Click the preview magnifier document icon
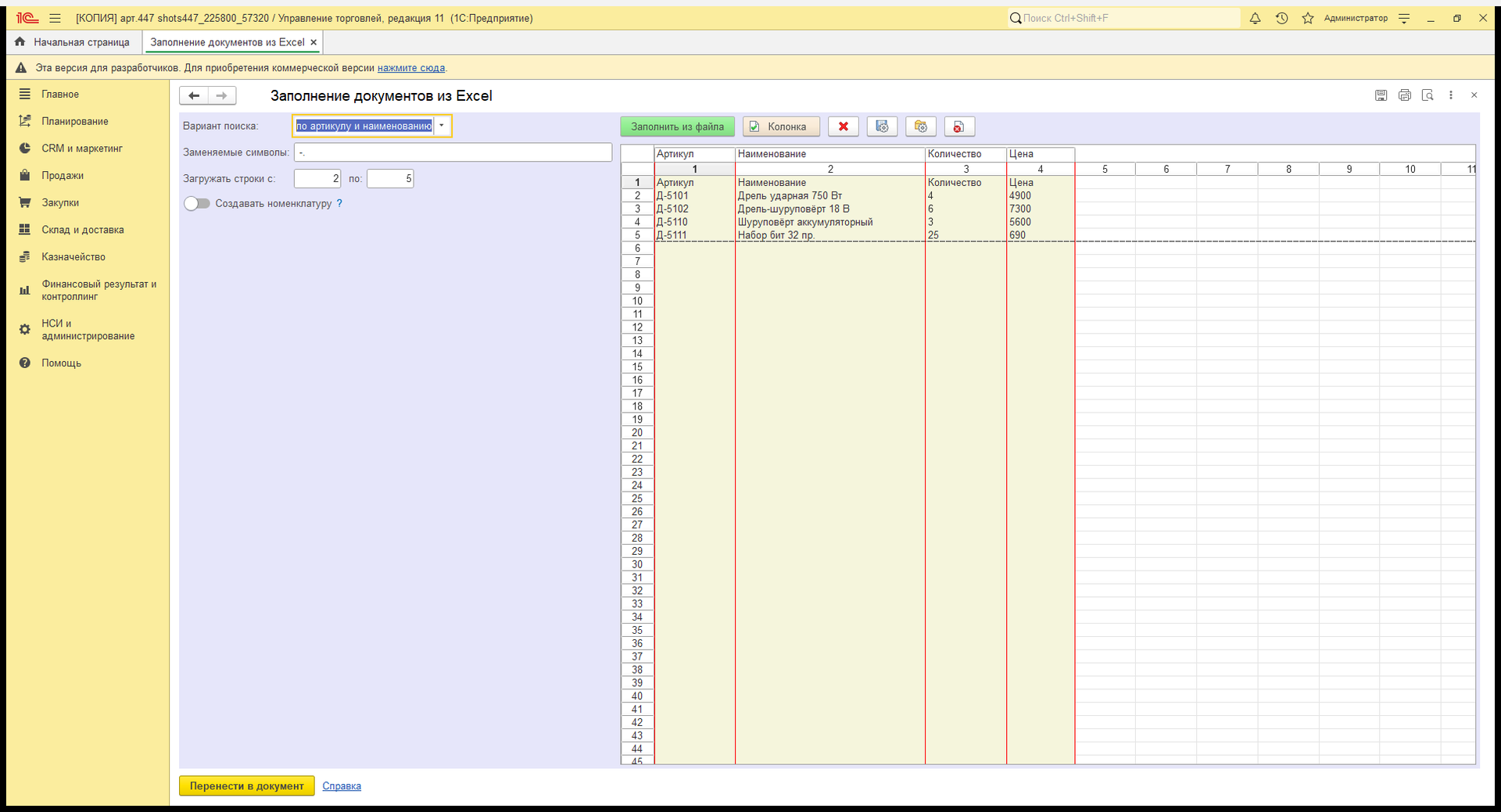The height and width of the screenshot is (812, 1501). click(x=1428, y=95)
